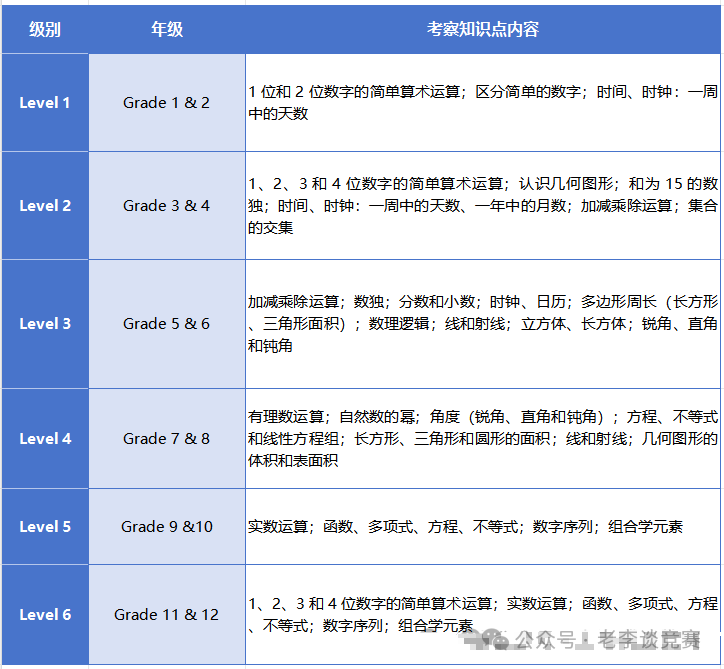Click Level 3 content starting 加减乘除运算；数独
The height and width of the screenshot is (669, 724).
pyautogui.click(x=483, y=324)
